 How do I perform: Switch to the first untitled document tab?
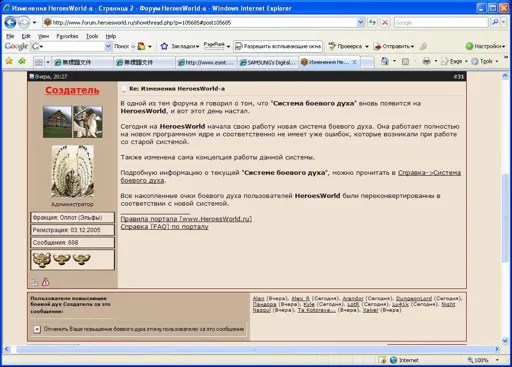[82, 62]
